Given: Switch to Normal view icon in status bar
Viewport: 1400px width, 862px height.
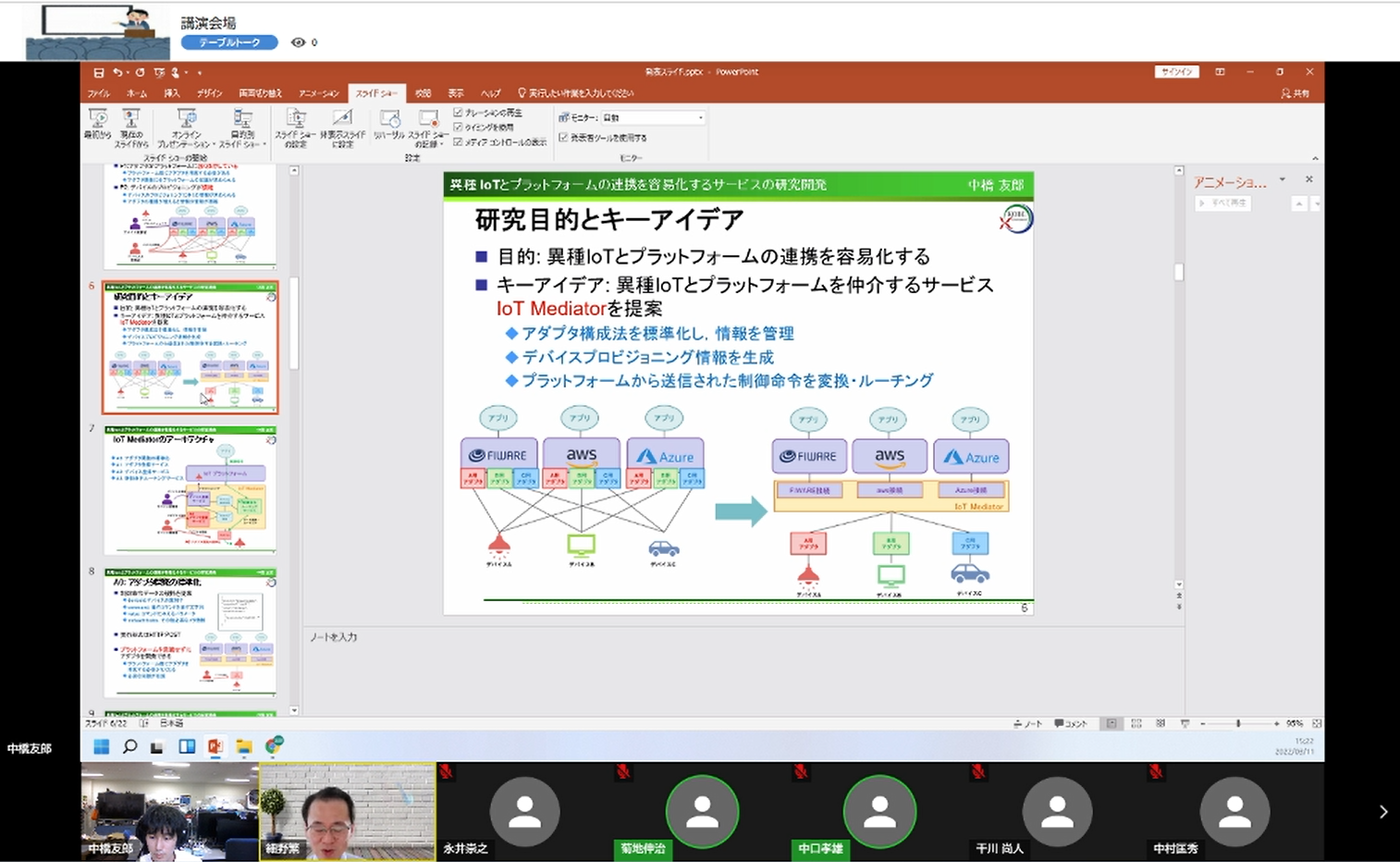Looking at the screenshot, I should tap(1111, 724).
